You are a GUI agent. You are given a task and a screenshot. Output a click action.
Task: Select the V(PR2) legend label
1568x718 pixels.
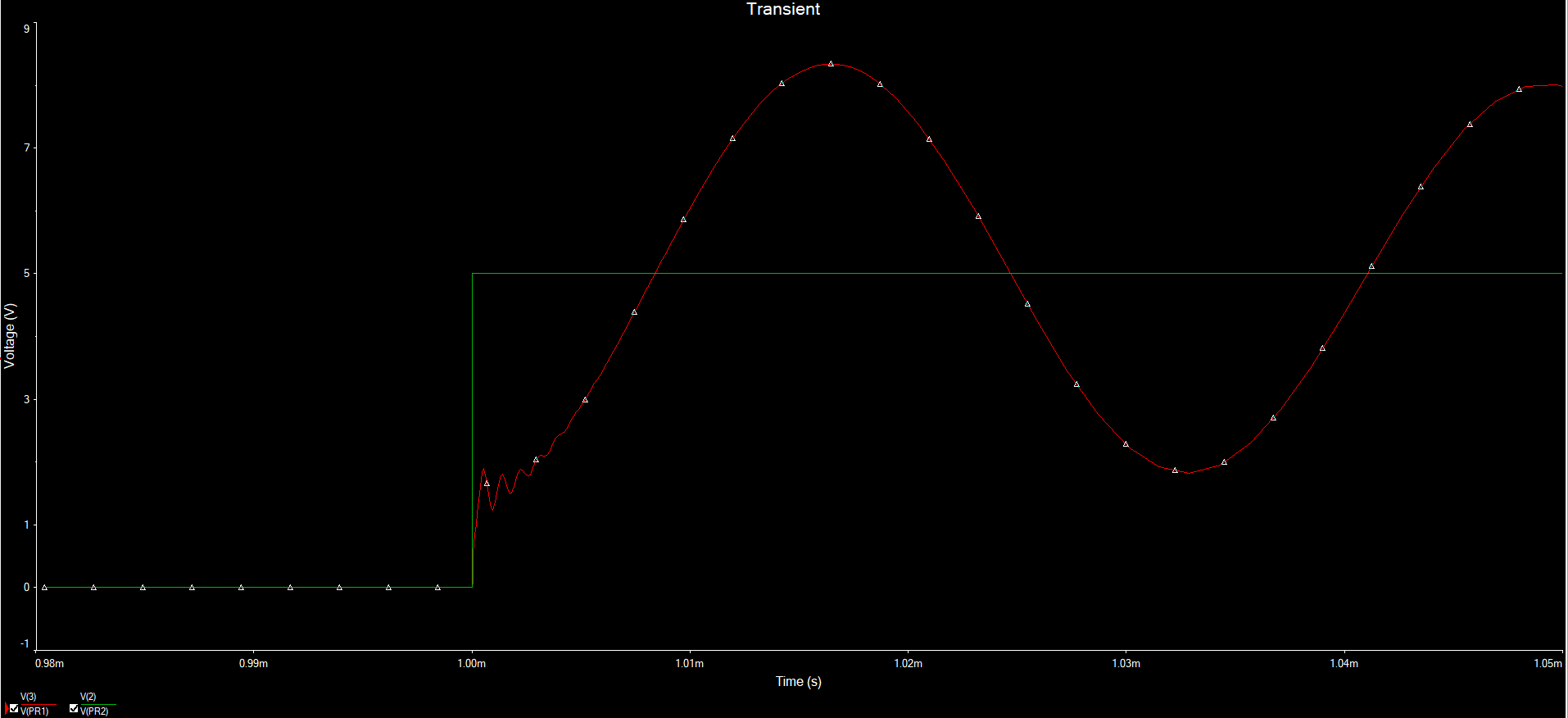(x=94, y=711)
